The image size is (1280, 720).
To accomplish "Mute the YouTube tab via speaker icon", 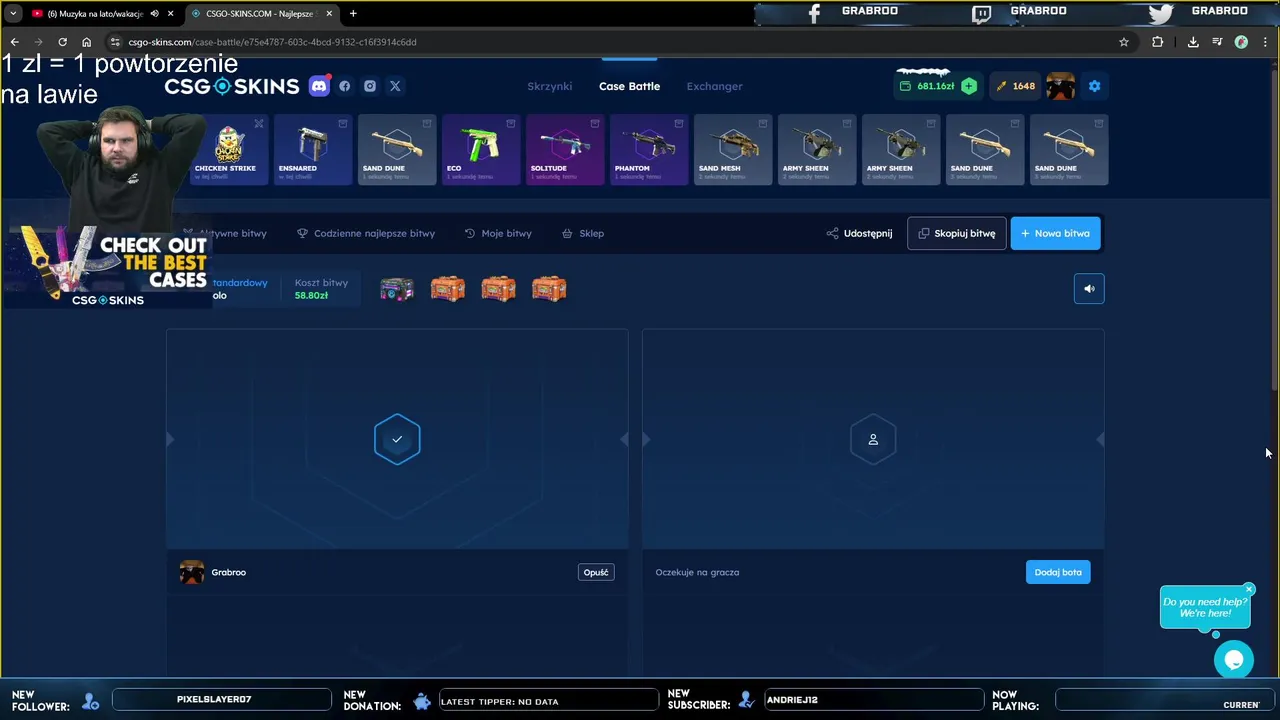I will pyautogui.click(x=154, y=14).
